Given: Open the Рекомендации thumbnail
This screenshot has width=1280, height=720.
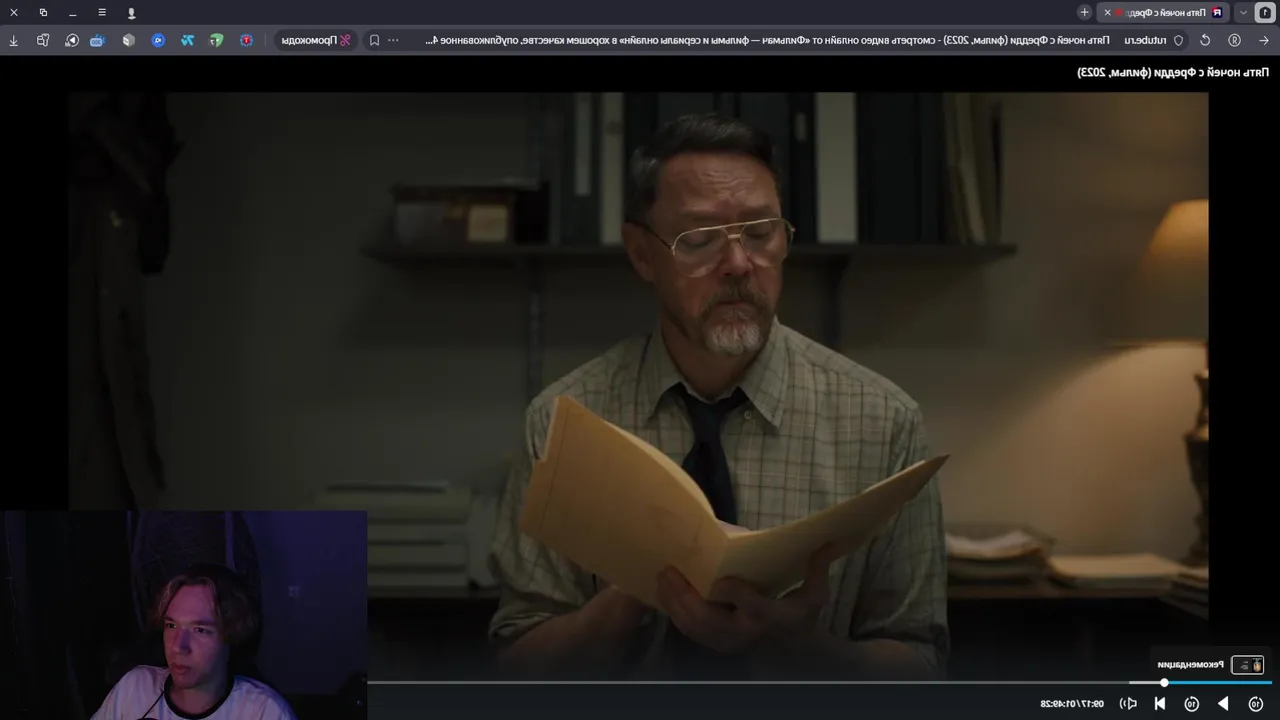Looking at the screenshot, I should coord(1248,665).
